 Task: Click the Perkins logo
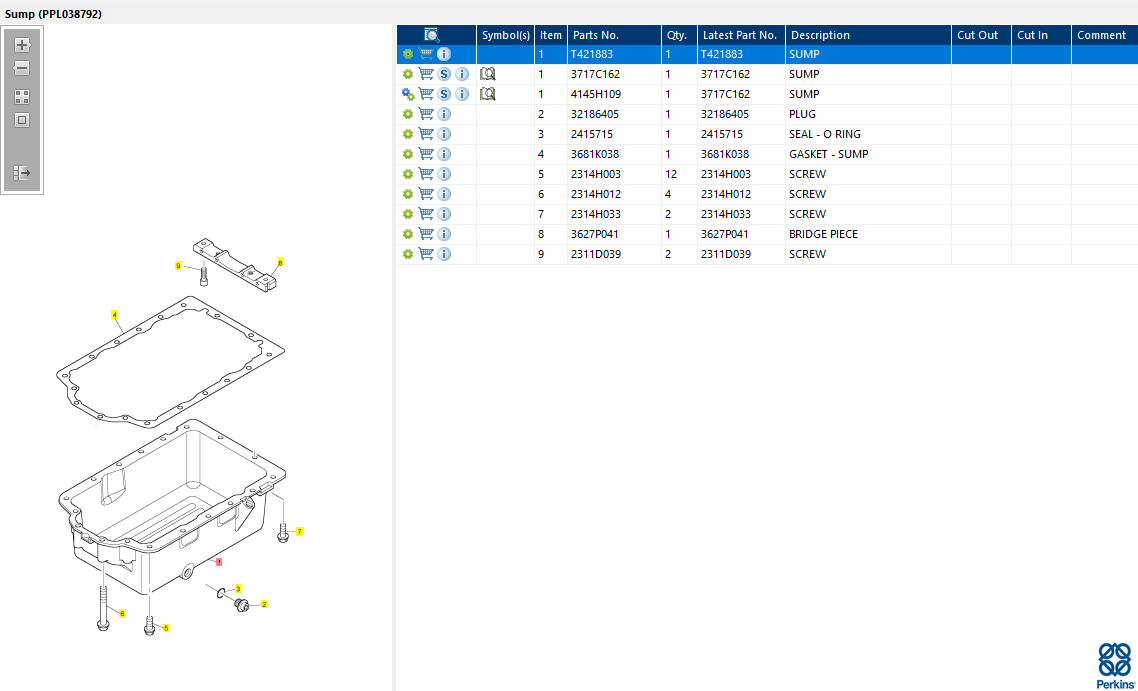[1114, 666]
